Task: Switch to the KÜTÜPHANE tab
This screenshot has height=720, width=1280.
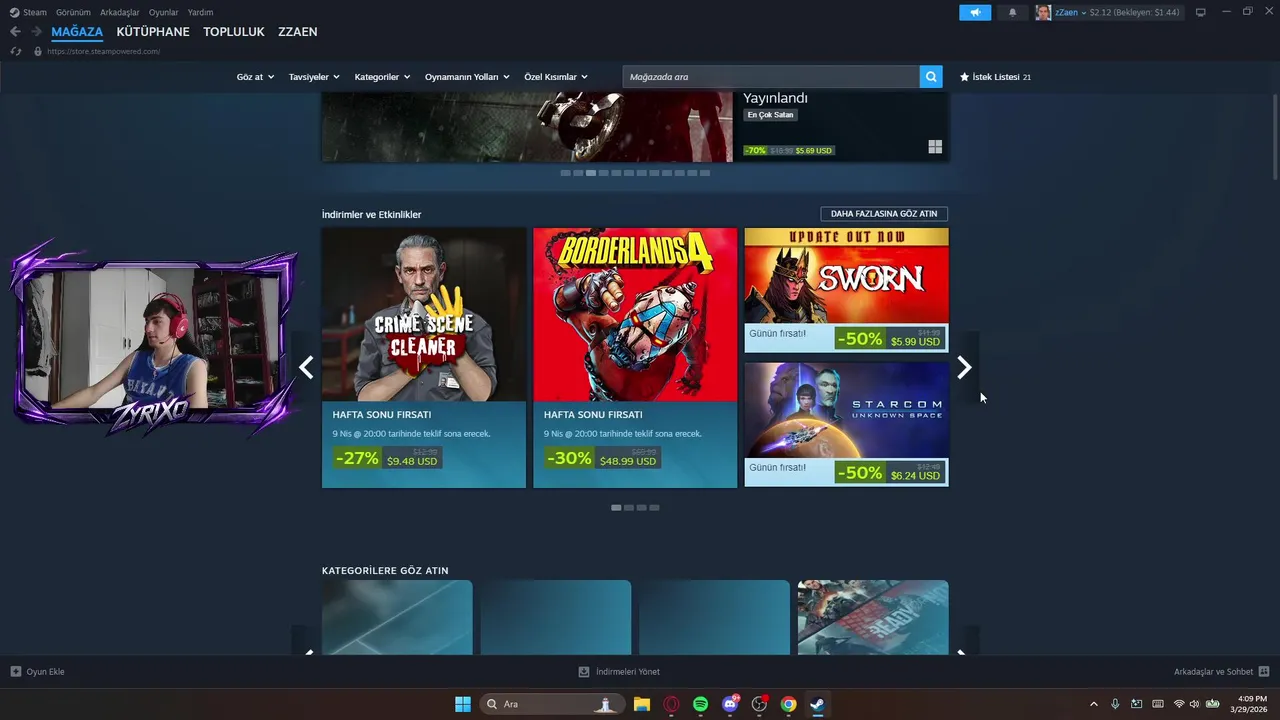Action: click(x=153, y=32)
